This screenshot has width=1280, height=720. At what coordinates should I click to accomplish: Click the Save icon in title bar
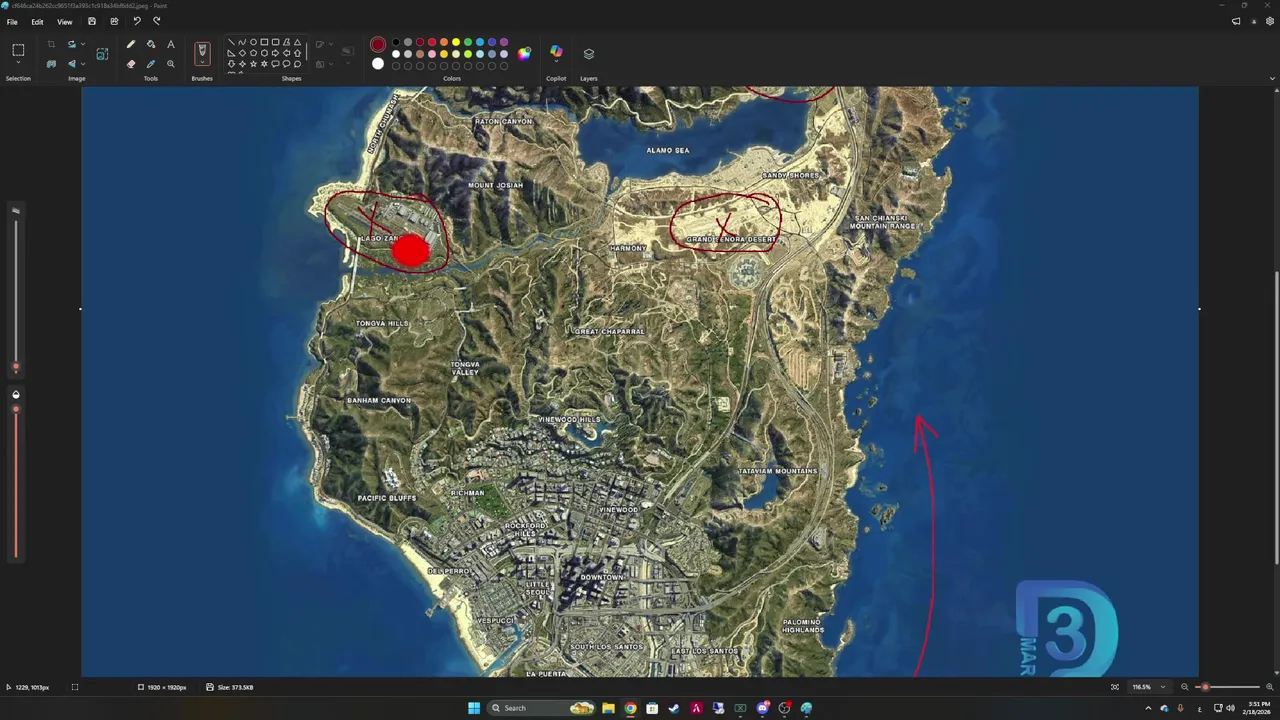[92, 21]
